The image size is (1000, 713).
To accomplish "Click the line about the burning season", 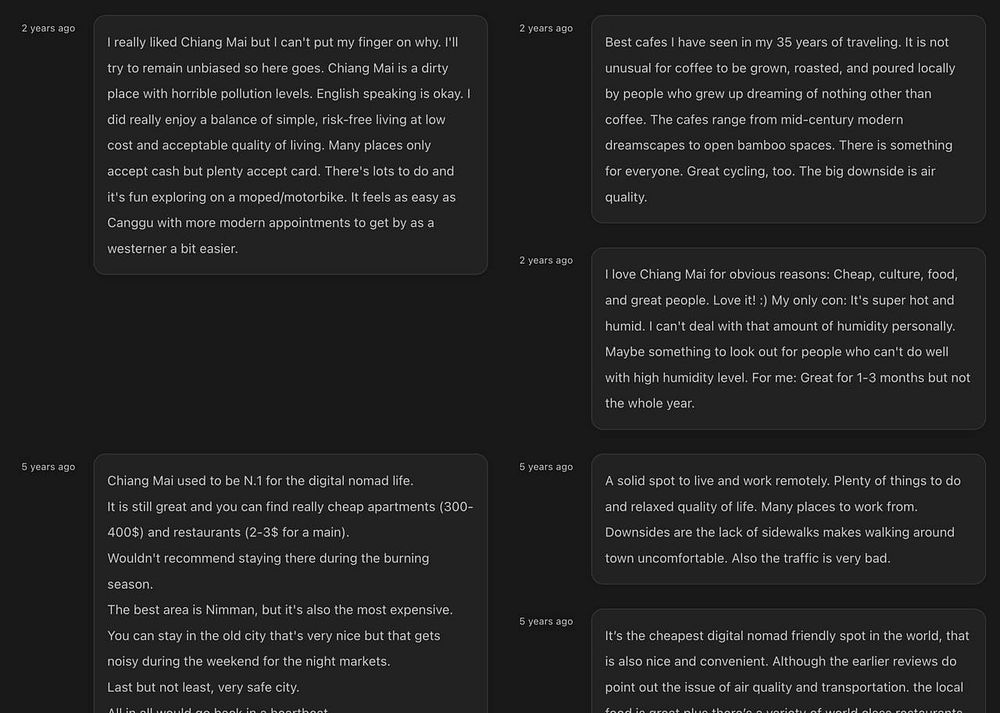I will click(268, 571).
